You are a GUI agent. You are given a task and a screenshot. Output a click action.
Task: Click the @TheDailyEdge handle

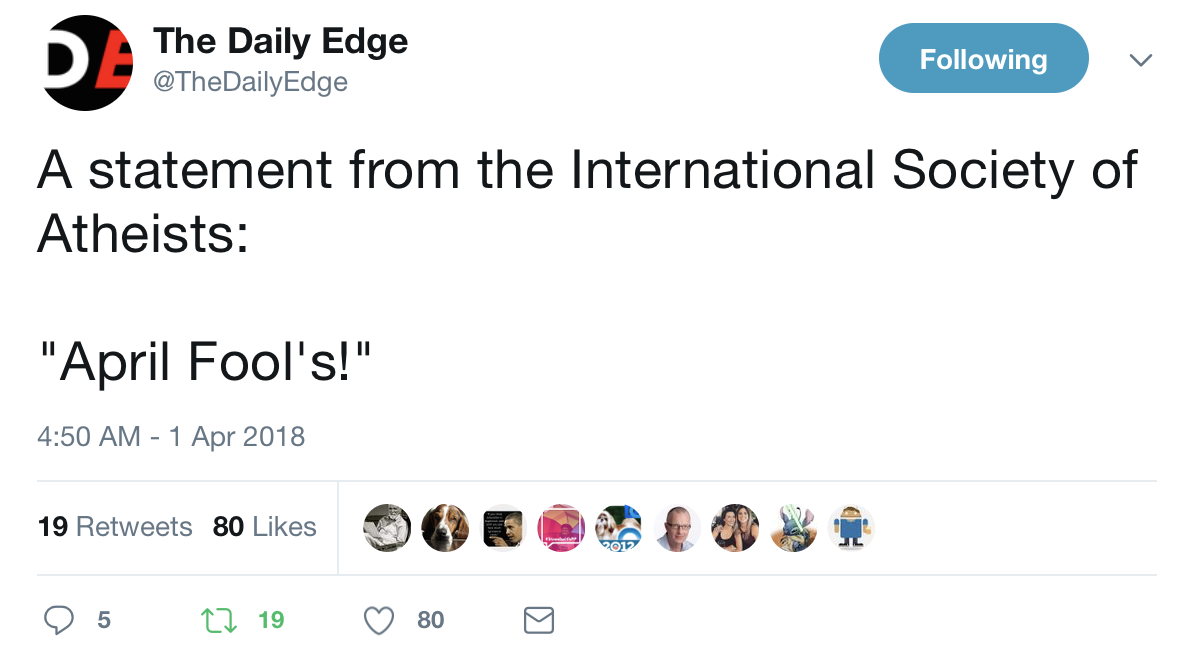click(x=250, y=82)
